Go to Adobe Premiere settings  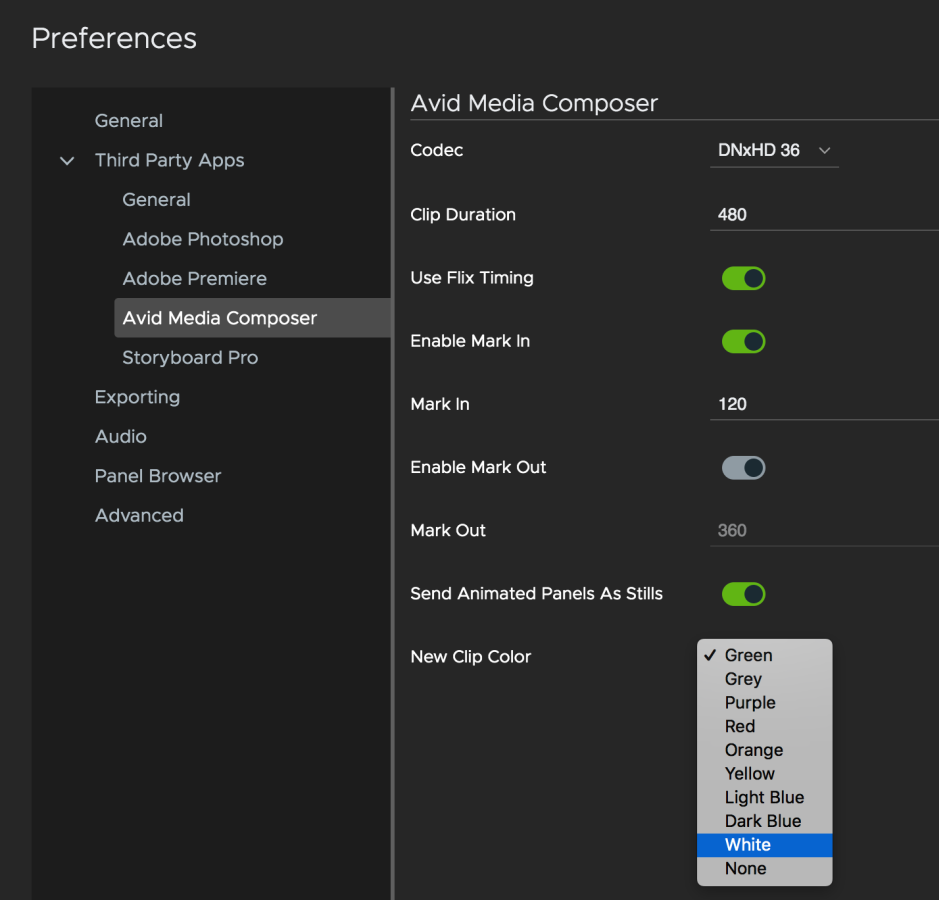pyautogui.click(x=194, y=279)
